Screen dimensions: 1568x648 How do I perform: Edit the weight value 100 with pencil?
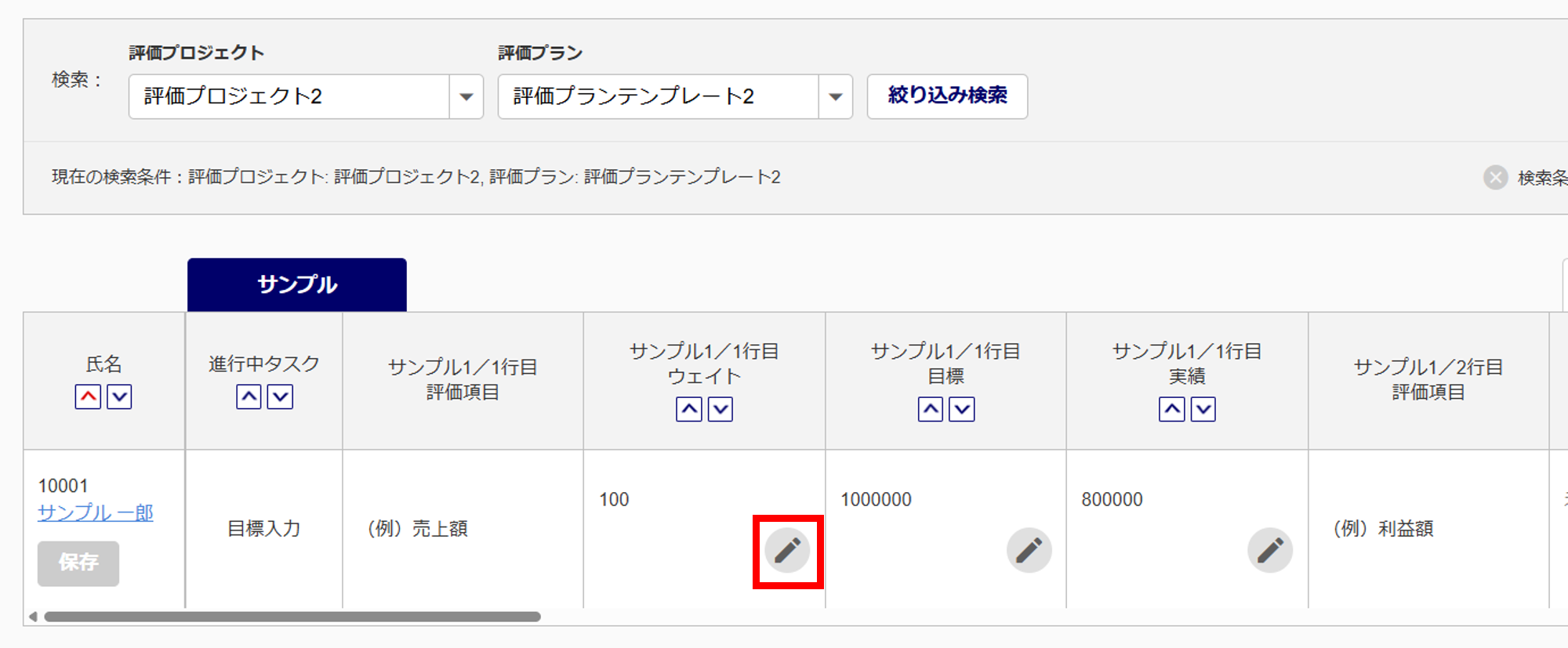[787, 551]
